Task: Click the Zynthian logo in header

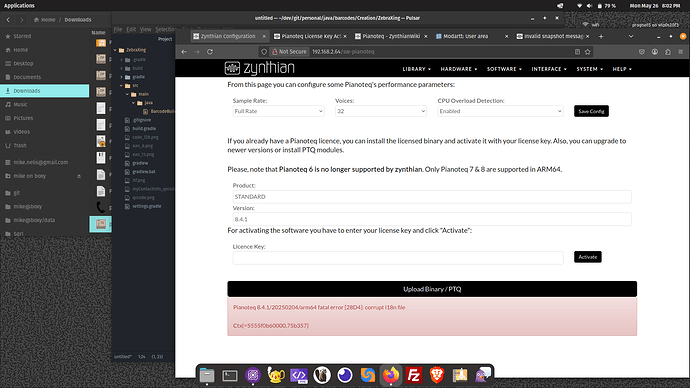Action: pos(259,68)
